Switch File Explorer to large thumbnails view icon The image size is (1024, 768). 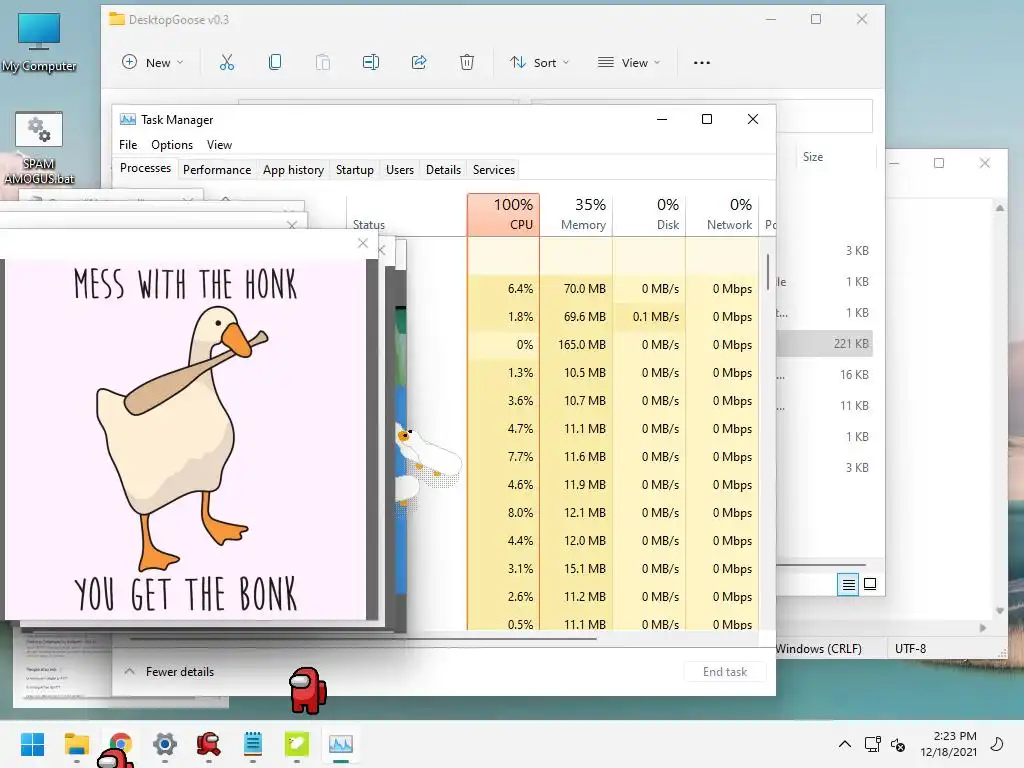click(870, 584)
